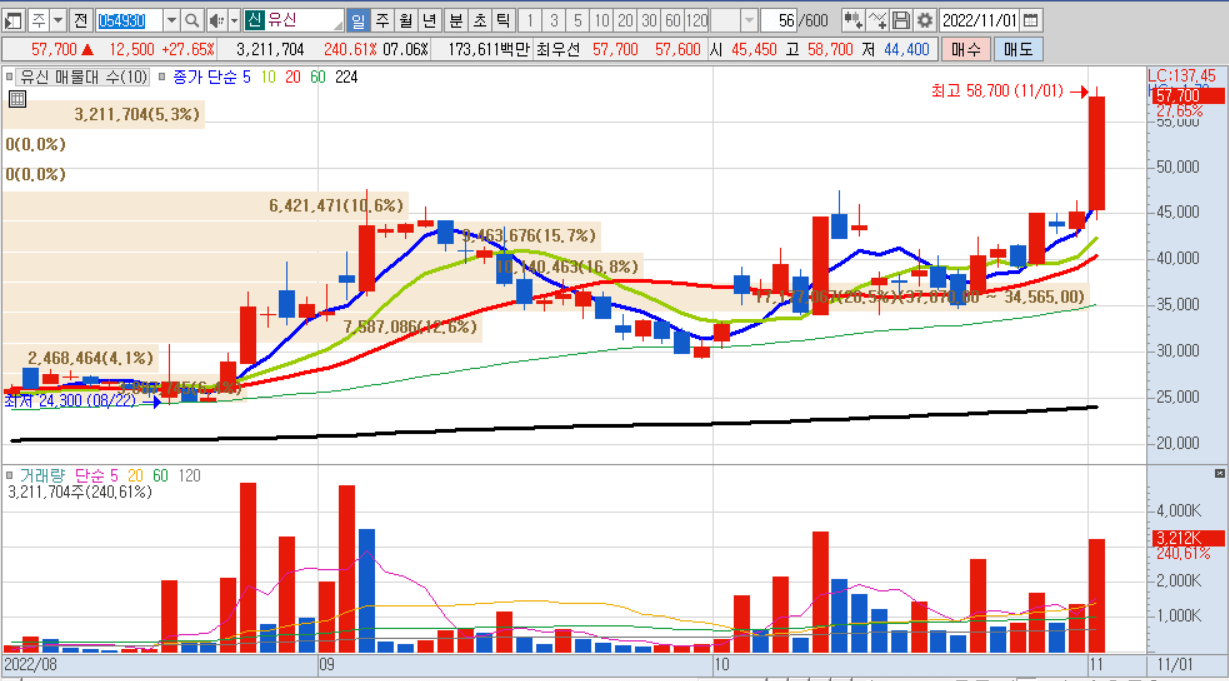
Task: Choose the 60 interval button
Action: (673, 20)
